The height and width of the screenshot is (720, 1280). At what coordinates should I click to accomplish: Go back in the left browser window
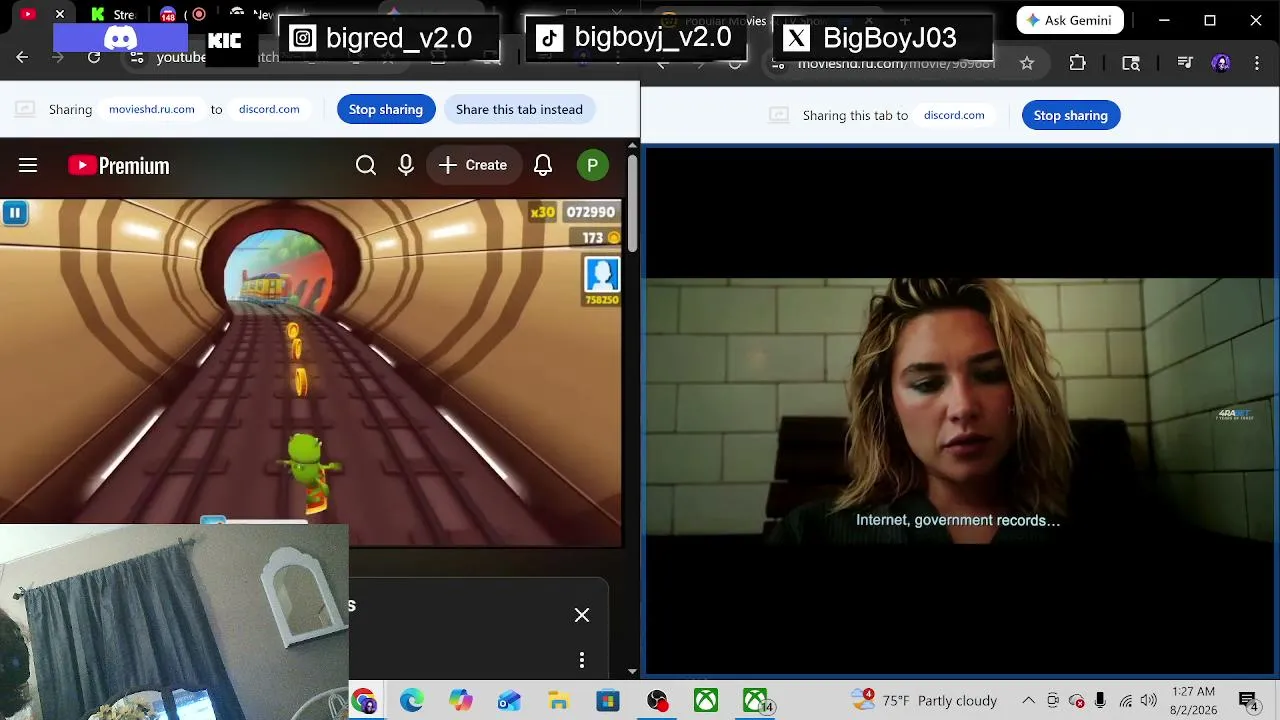click(22, 57)
